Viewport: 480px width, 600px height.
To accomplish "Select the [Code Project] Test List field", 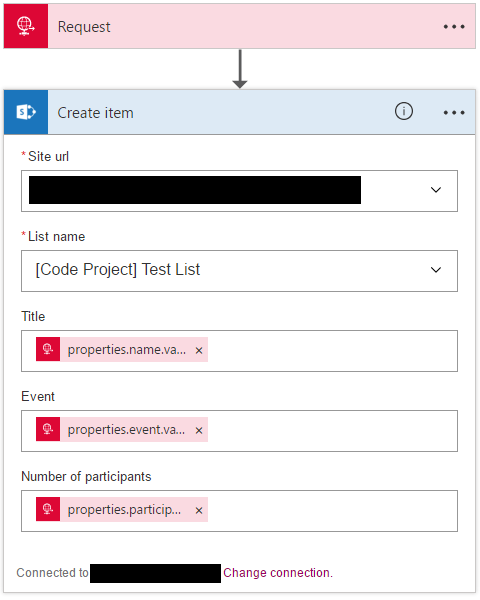I will [x=239, y=271].
